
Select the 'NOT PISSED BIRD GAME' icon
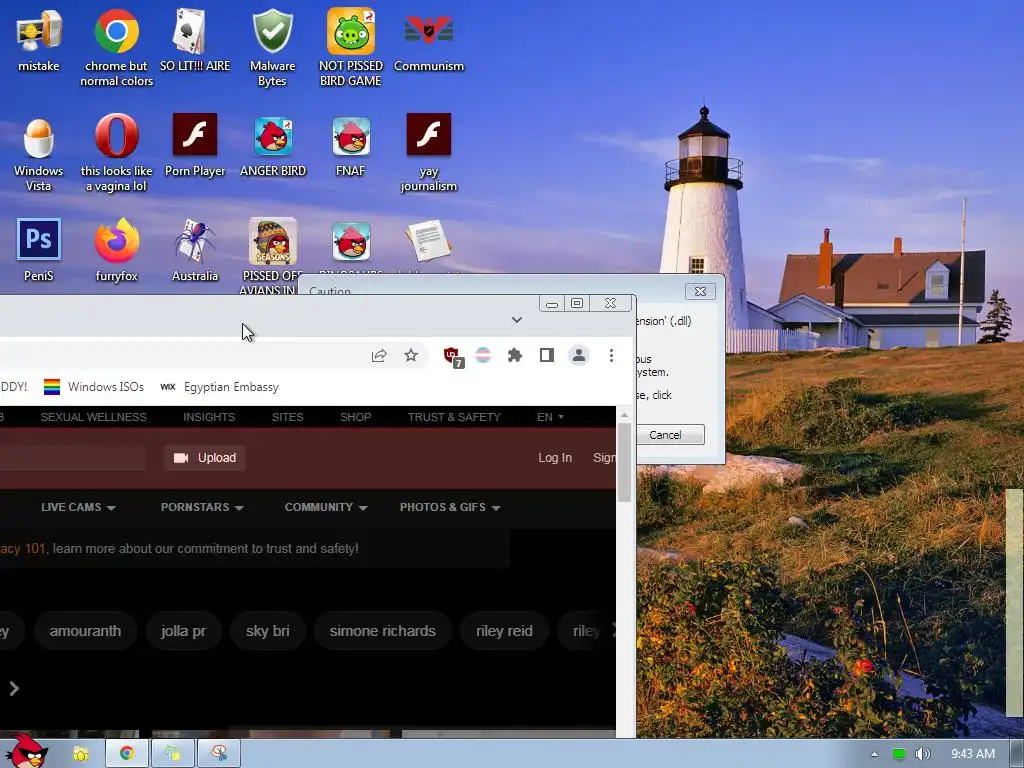(351, 47)
